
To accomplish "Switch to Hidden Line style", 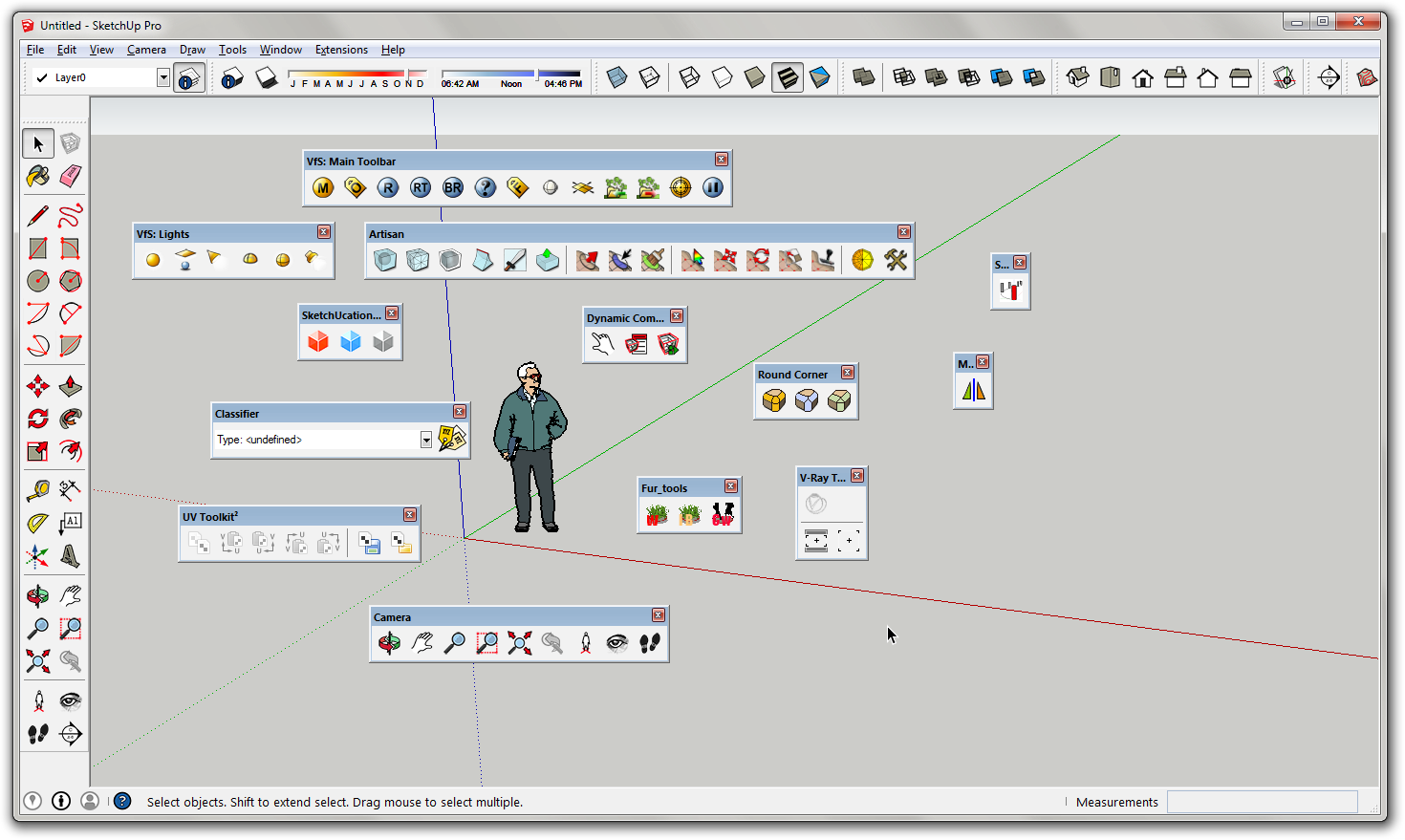I will (x=723, y=77).
